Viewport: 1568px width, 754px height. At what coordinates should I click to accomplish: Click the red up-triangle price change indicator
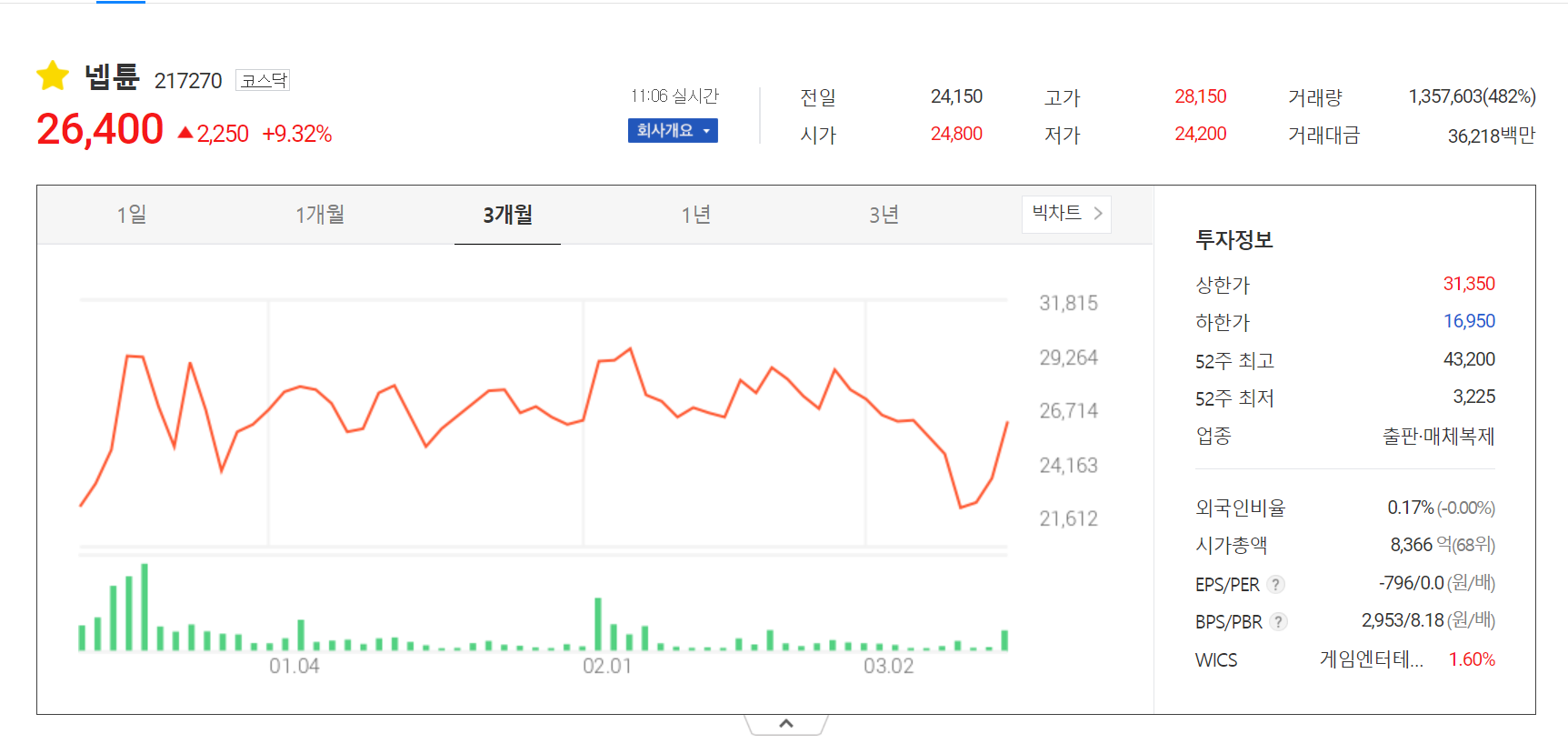(185, 134)
